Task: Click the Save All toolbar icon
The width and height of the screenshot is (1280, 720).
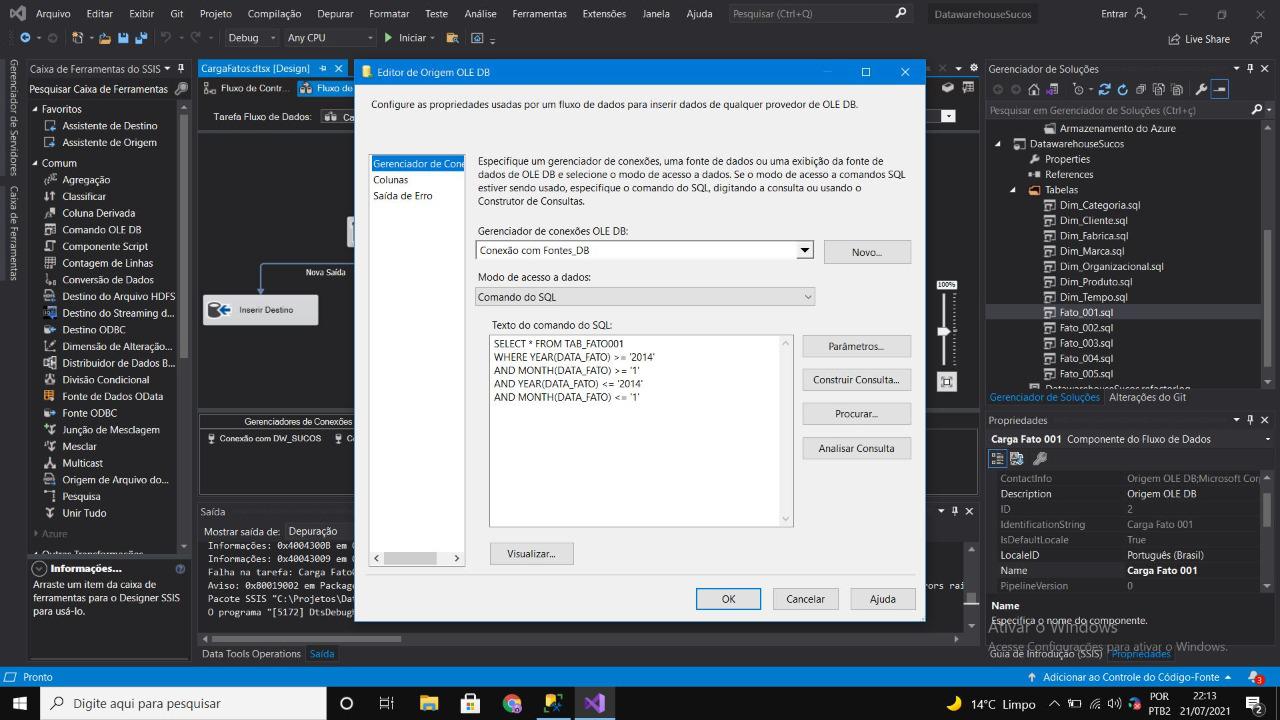Action: [x=141, y=38]
